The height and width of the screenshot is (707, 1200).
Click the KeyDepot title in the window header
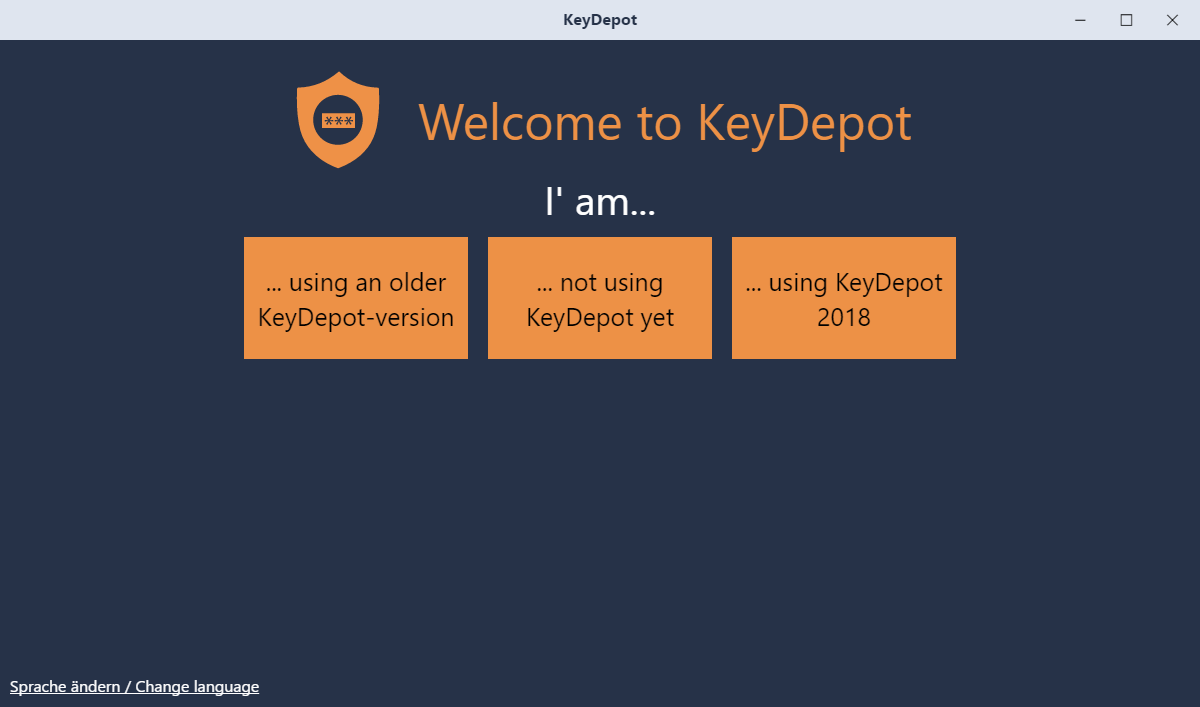pos(600,19)
